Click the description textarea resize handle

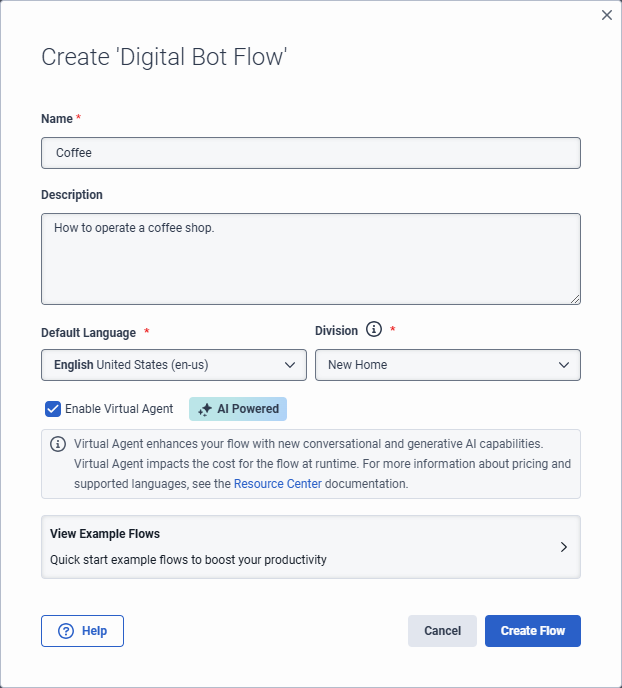click(575, 299)
